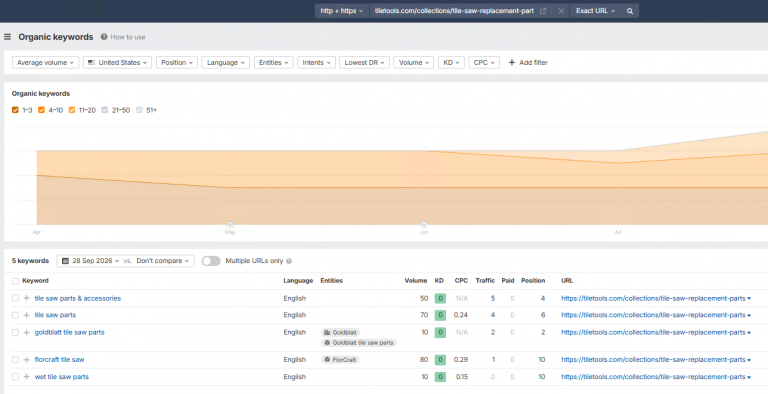Open the KD filter dropdown

[451, 63]
